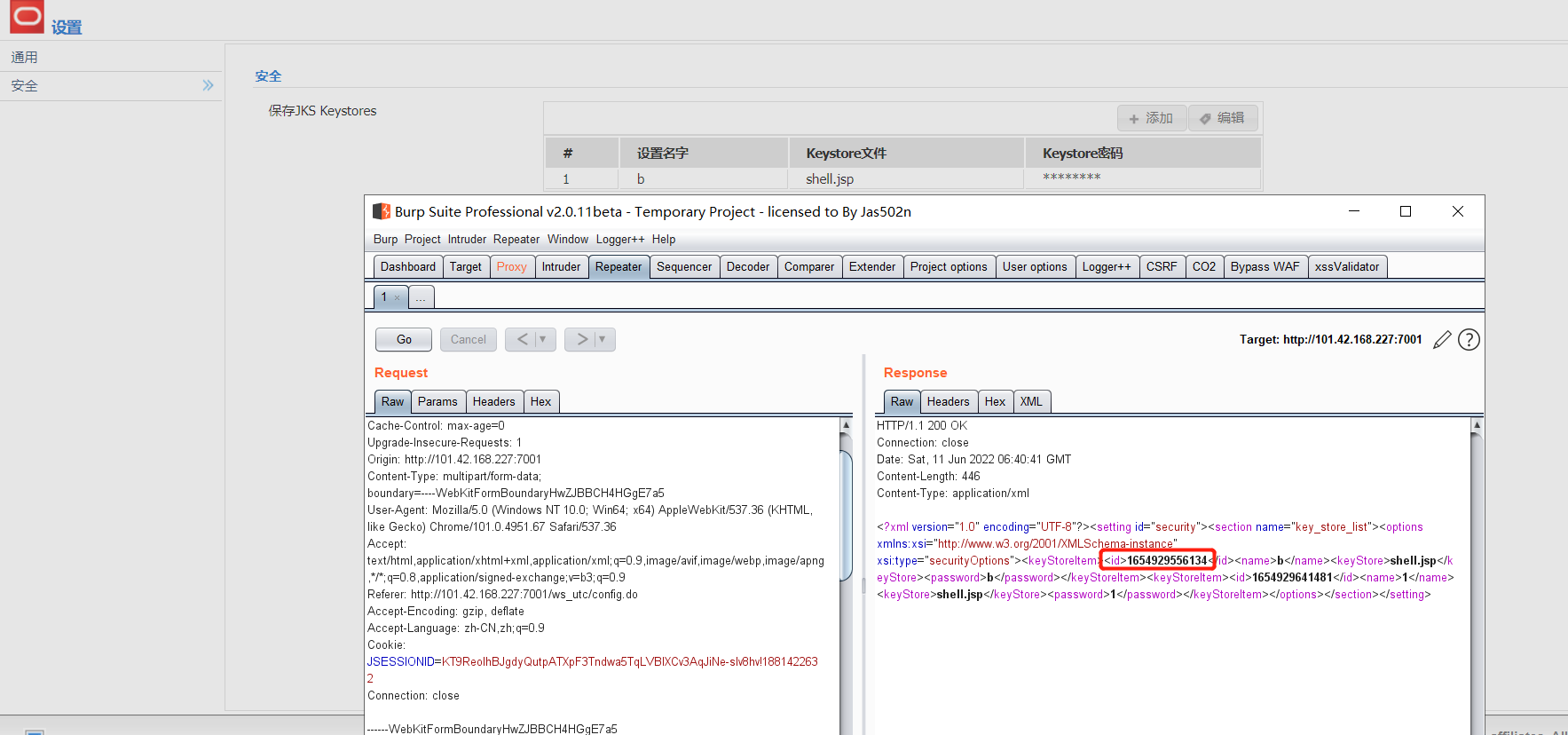Click the Keystore文件 column header

coord(906,153)
